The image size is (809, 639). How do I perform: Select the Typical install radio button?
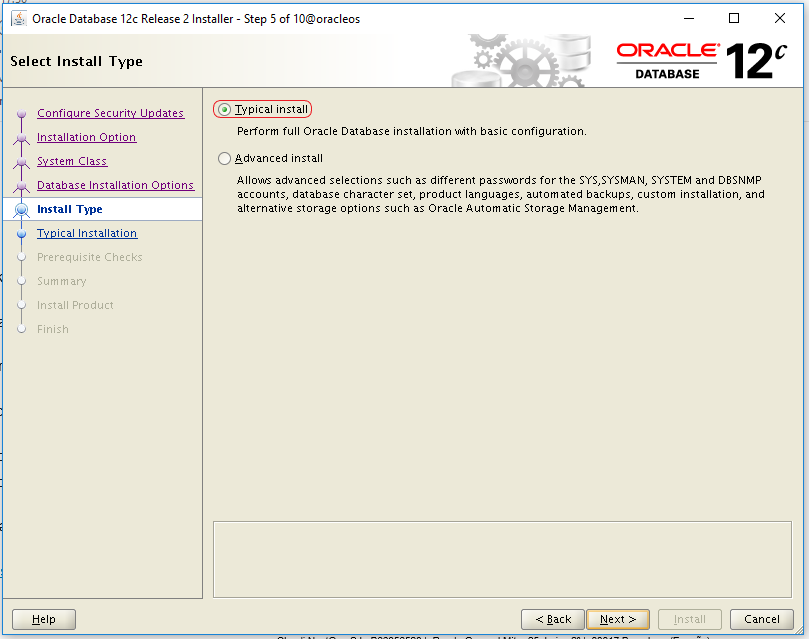(224, 109)
